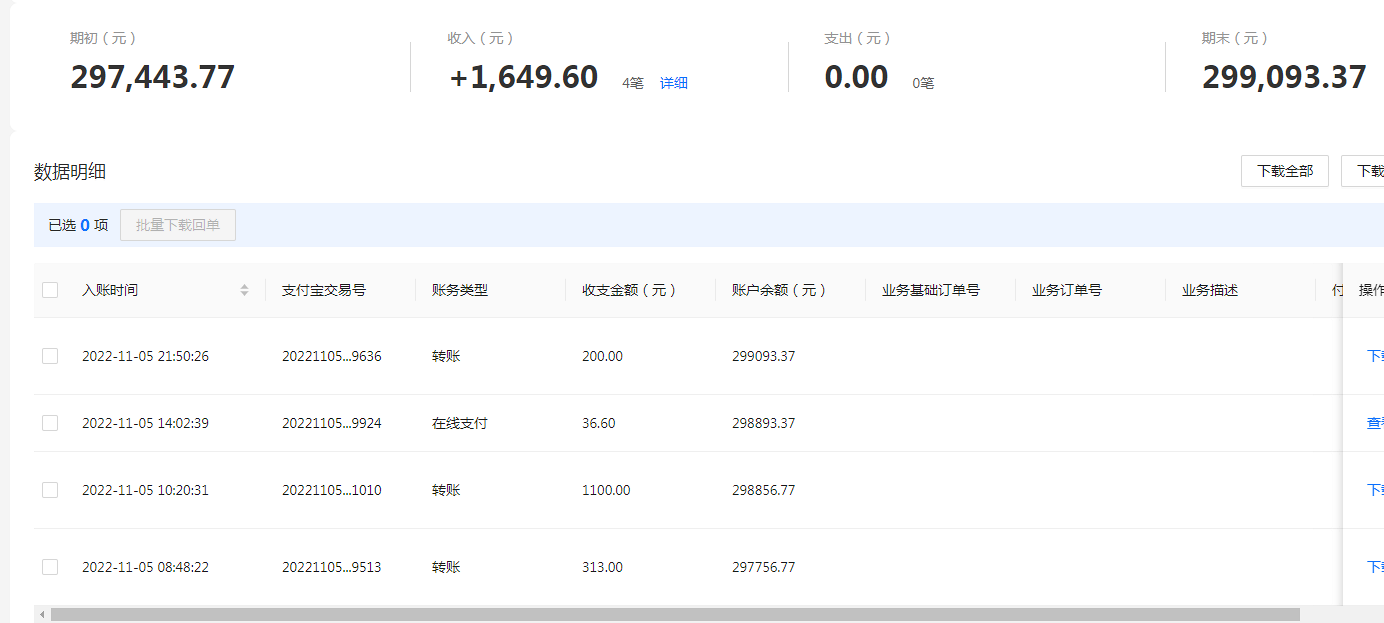Click the 业务描述 column header

point(1210,290)
